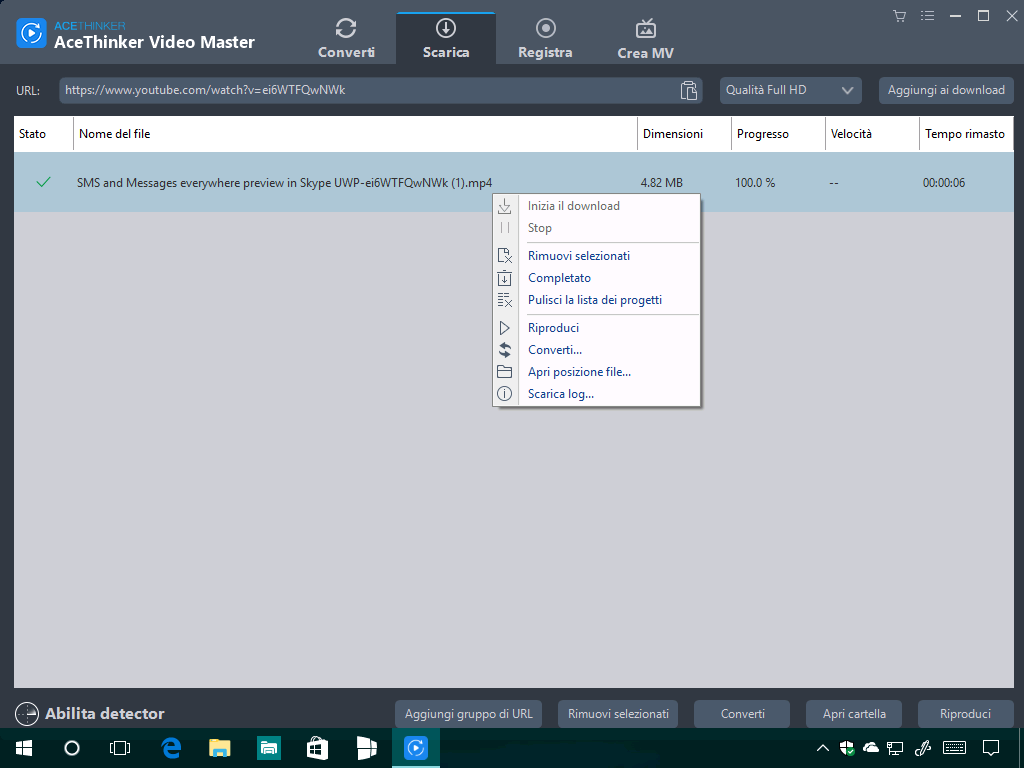
Task: Switch to the Scarica tab
Action: [446, 39]
